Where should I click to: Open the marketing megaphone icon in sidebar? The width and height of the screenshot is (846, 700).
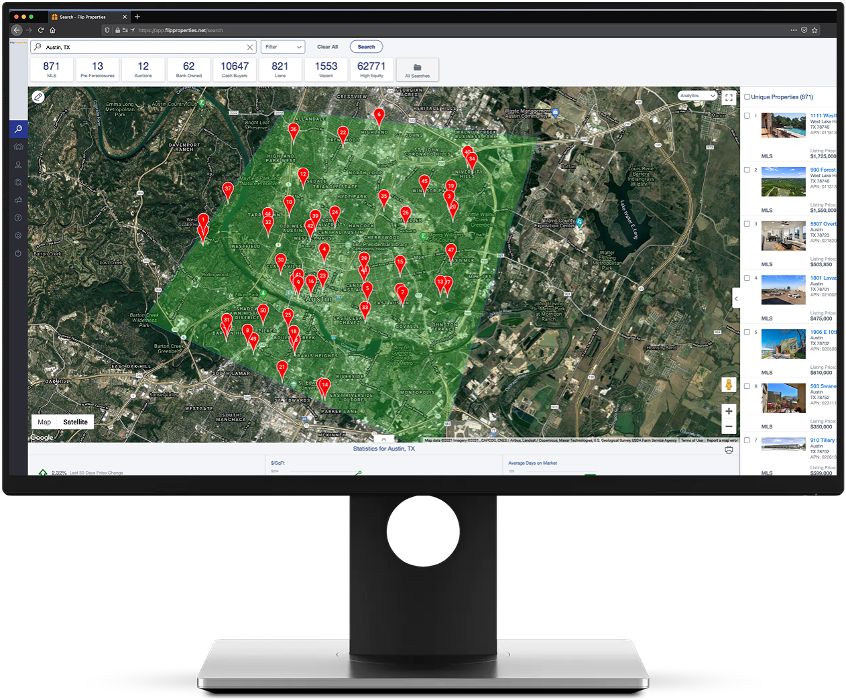point(18,200)
